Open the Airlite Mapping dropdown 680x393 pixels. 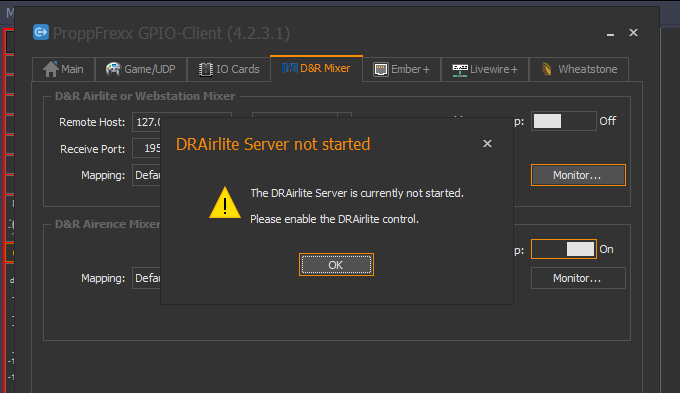click(147, 175)
